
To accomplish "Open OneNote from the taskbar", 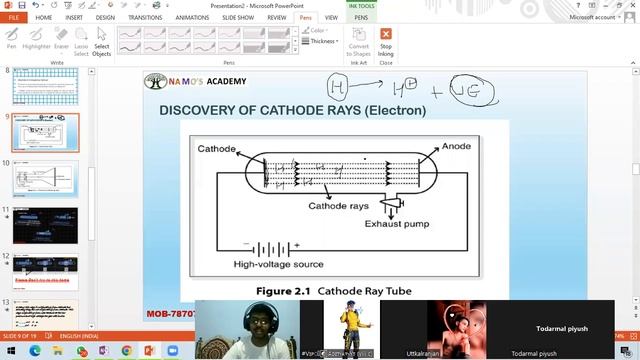I will 104,351.
